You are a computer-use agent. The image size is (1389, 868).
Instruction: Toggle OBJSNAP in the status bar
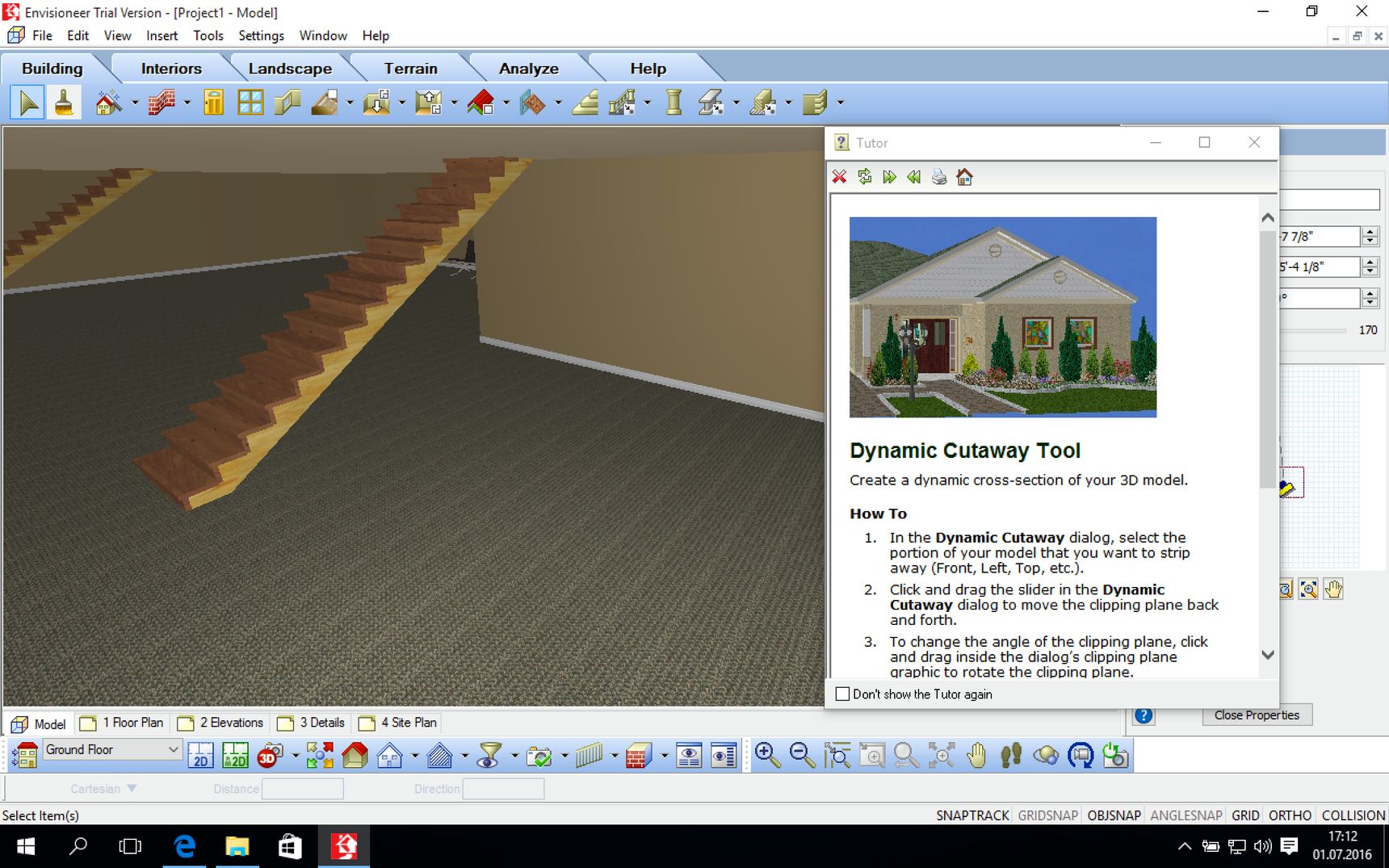click(1114, 816)
